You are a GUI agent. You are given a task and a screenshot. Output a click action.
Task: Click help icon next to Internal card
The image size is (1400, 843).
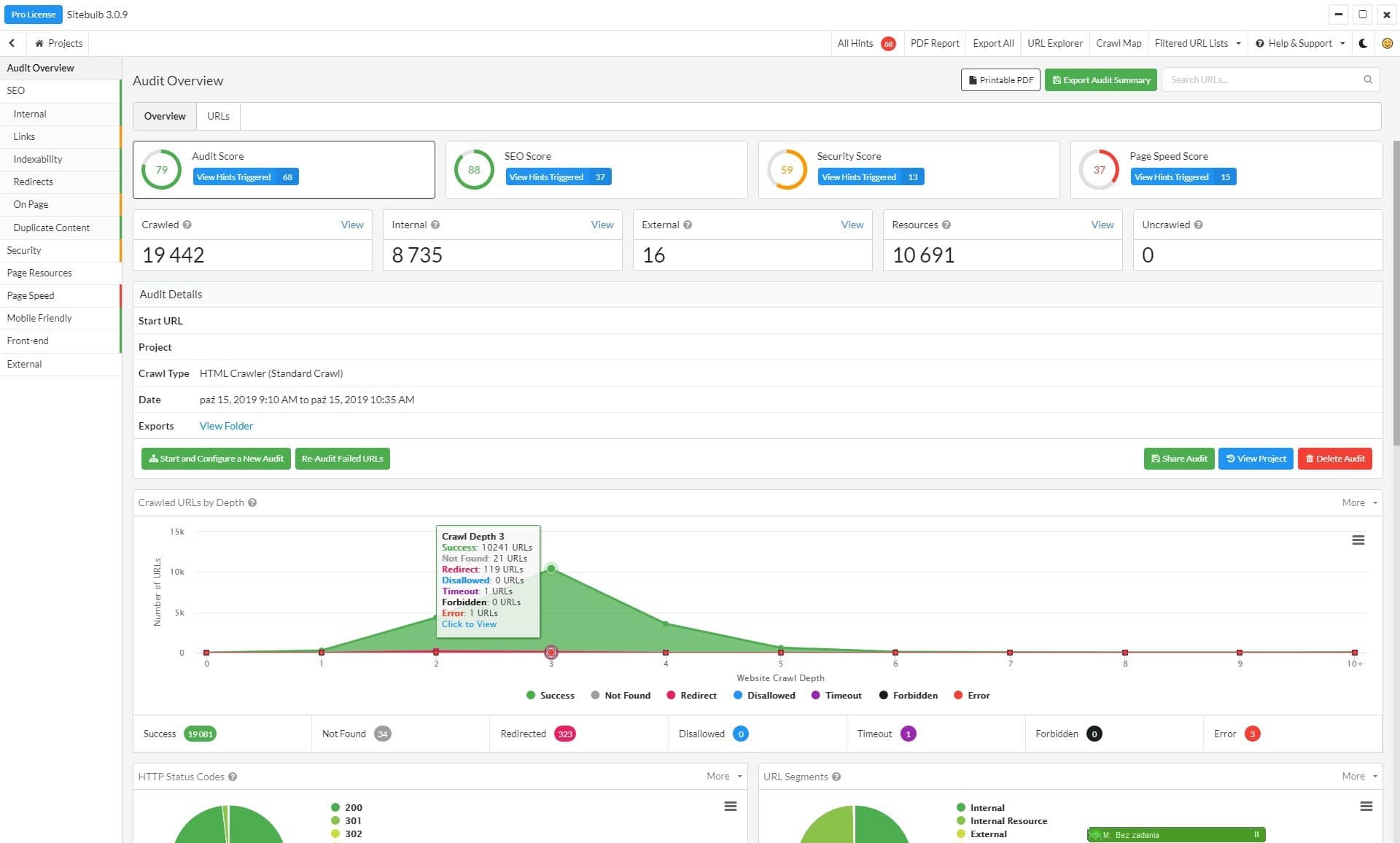435,225
